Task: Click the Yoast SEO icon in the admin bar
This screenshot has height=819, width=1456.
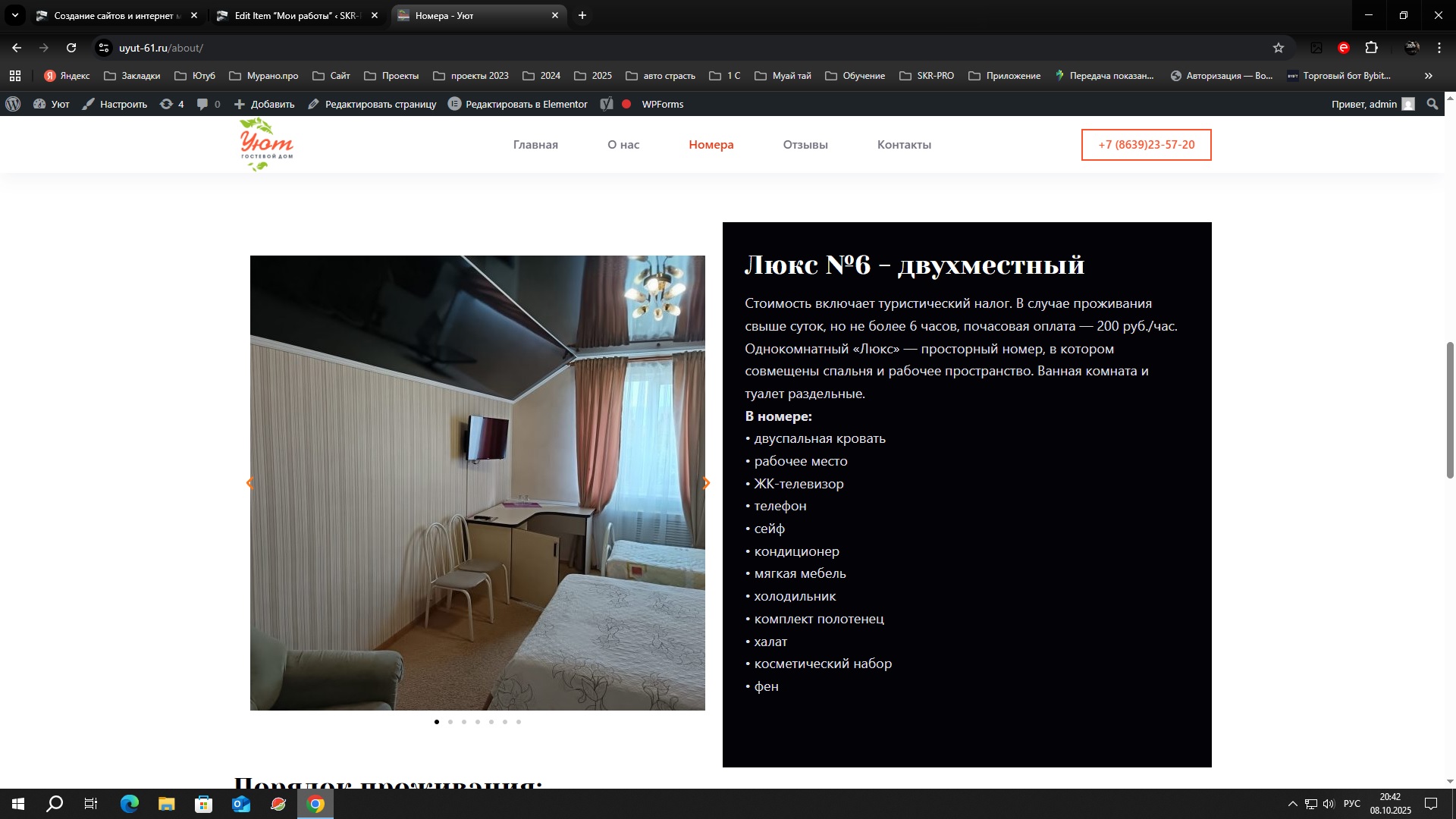Action: click(607, 104)
